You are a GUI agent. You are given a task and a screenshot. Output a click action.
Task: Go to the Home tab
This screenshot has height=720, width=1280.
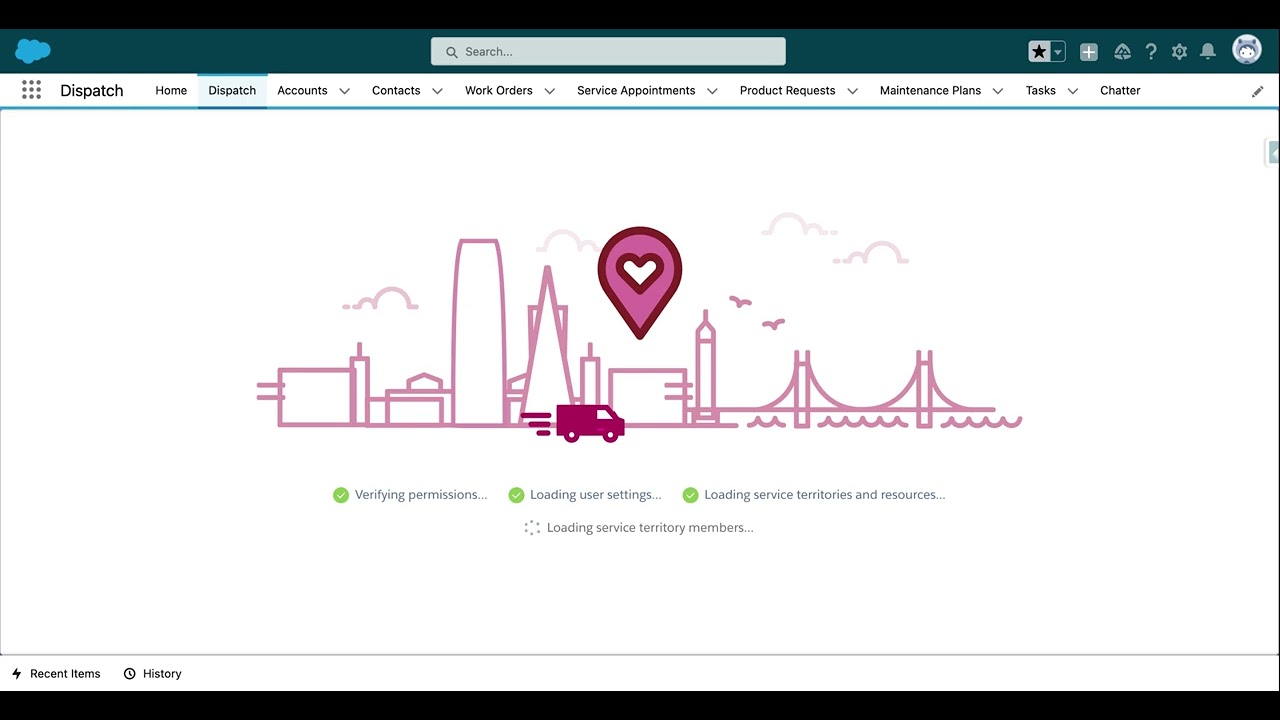tap(171, 90)
